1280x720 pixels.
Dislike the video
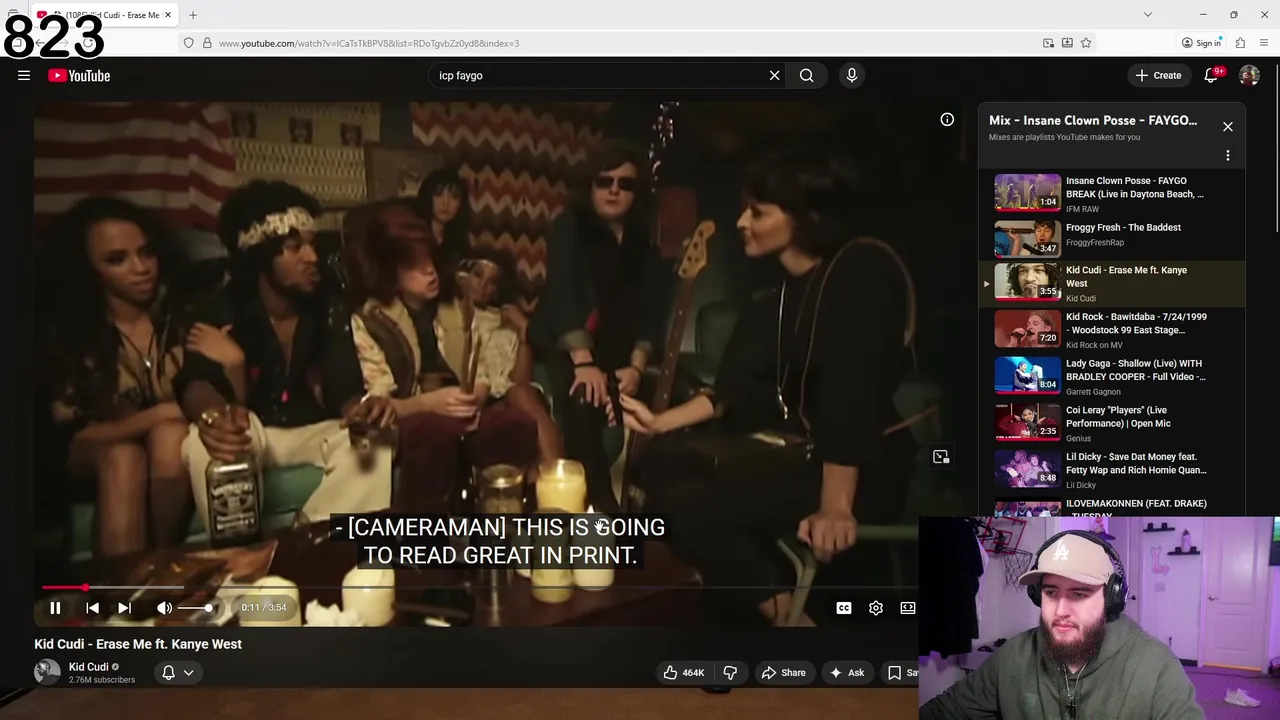(730, 673)
